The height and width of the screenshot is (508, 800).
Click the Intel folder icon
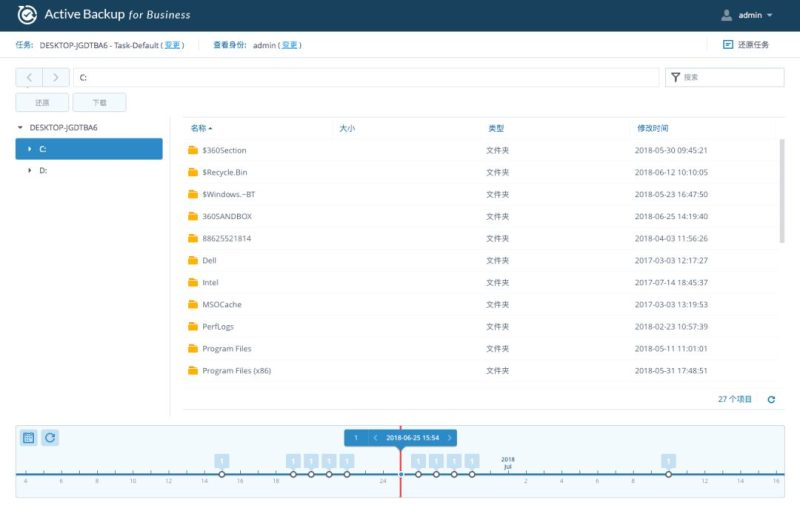coord(193,282)
